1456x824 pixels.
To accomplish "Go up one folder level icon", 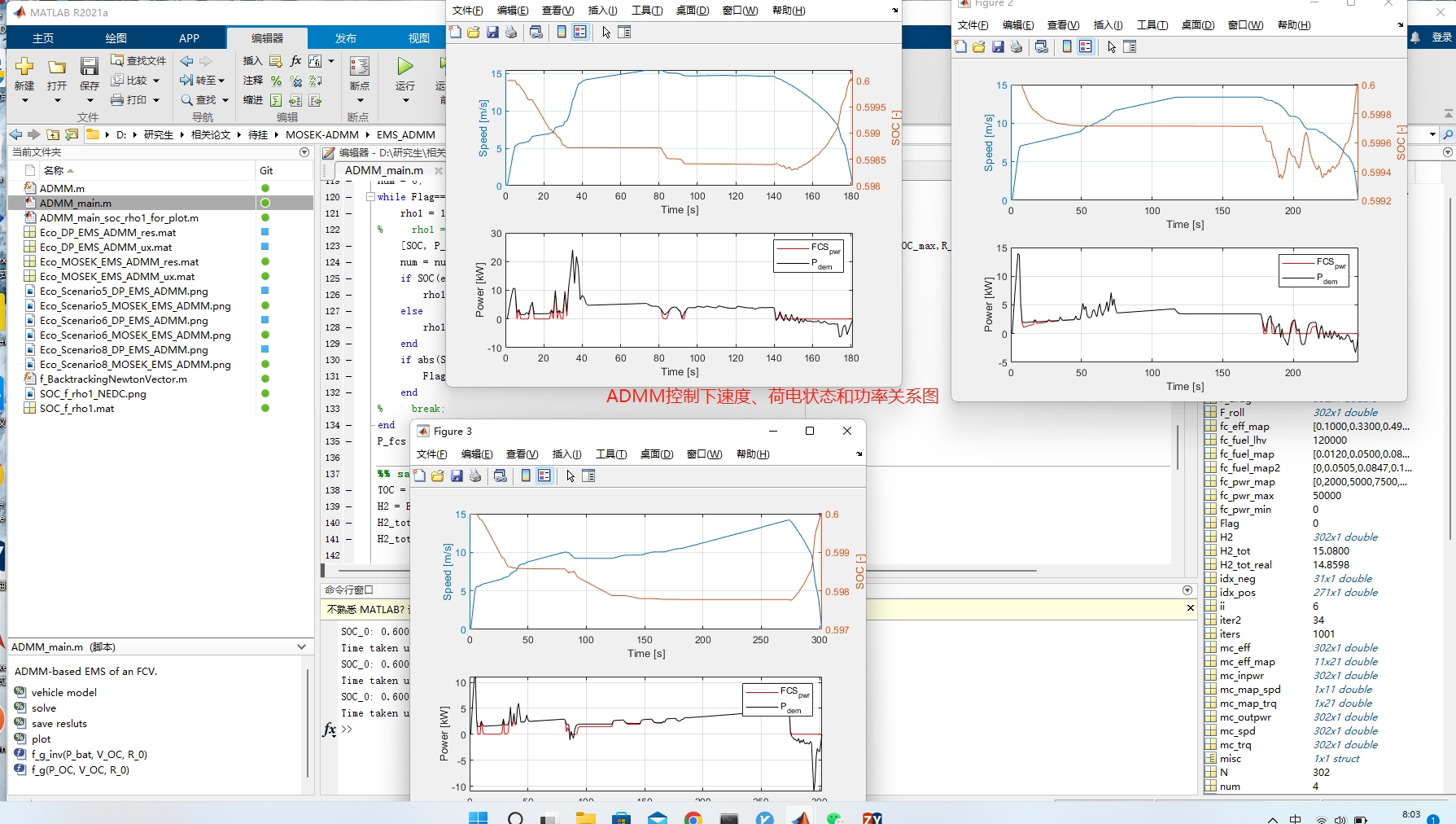I will pyautogui.click(x=53, y=135).
